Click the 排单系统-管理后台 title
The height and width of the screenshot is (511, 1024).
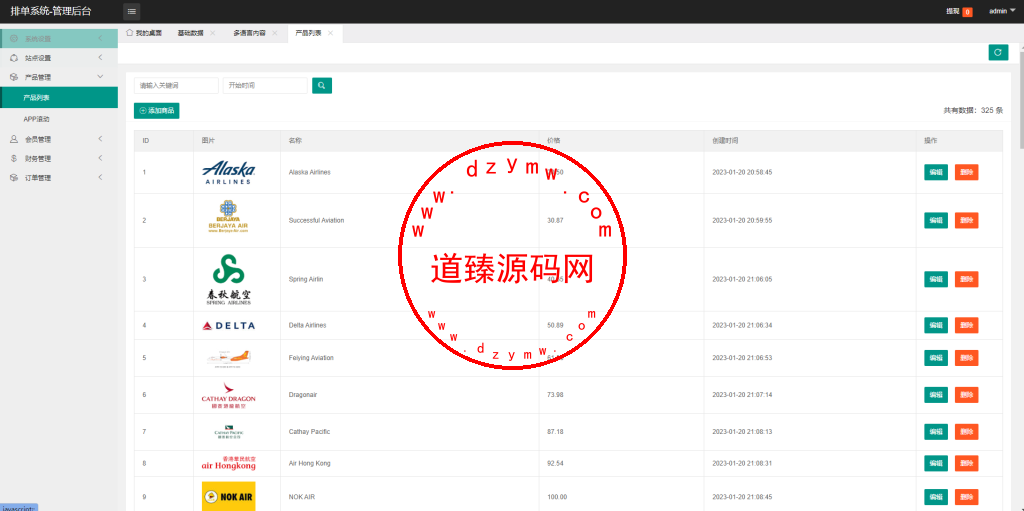[51, 11]
